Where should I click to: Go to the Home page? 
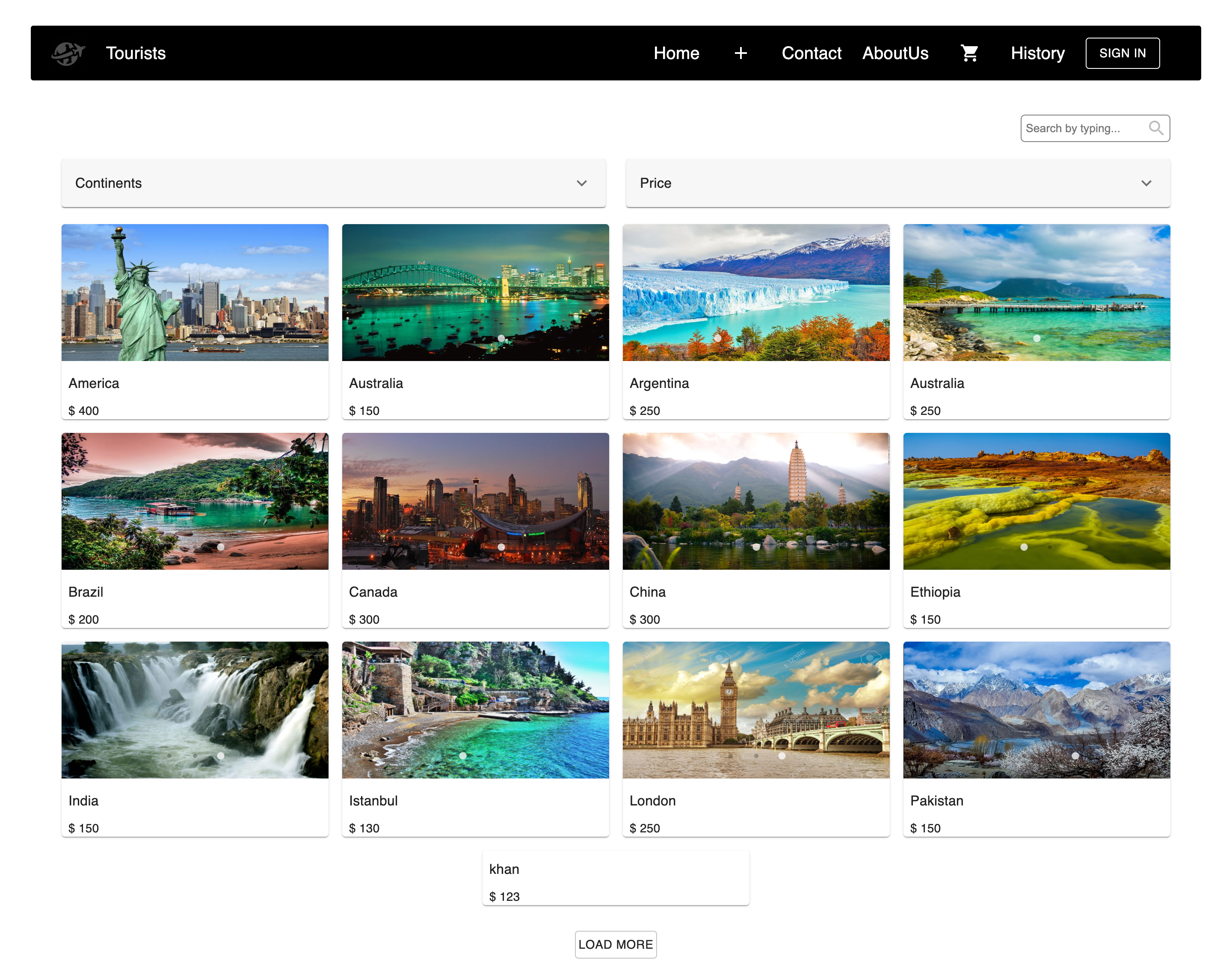coord(676,53)
